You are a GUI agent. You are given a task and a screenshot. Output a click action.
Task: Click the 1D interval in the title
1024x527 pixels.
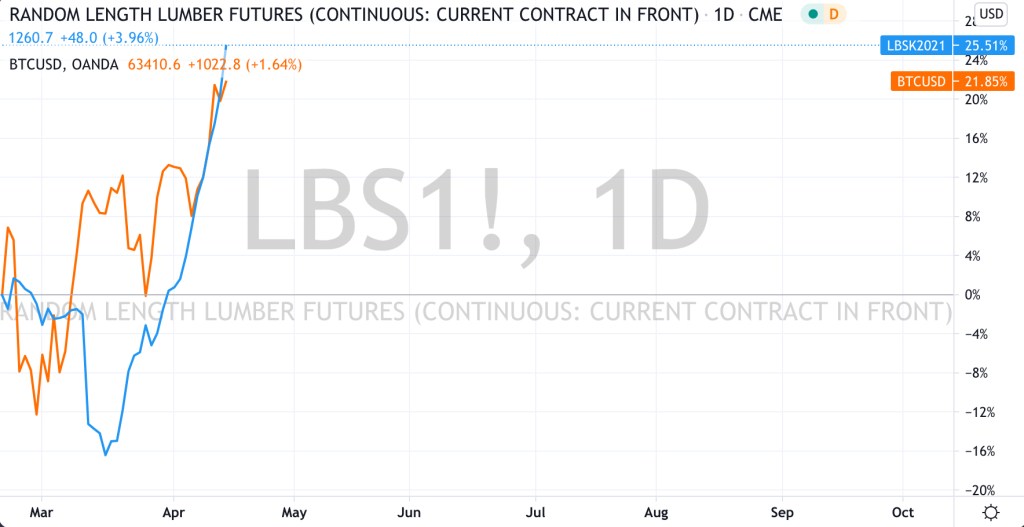pos(725,15)
